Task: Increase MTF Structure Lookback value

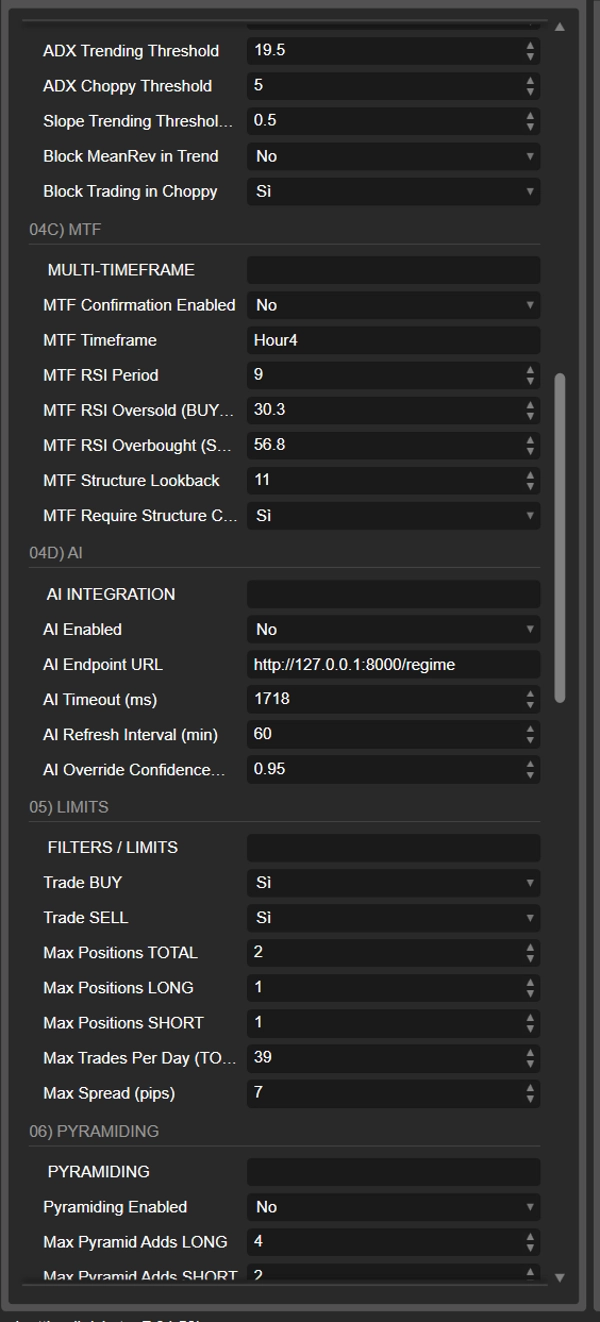Action: point(530,474)
